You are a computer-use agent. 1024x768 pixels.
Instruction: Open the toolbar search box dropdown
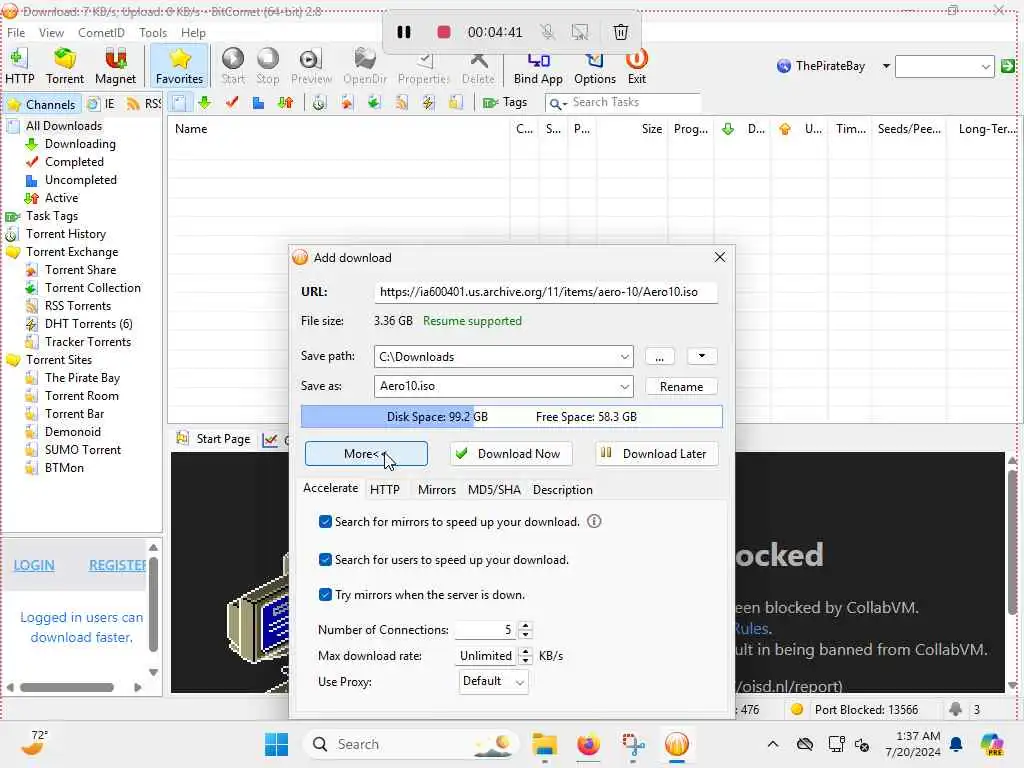click(985, 66)
